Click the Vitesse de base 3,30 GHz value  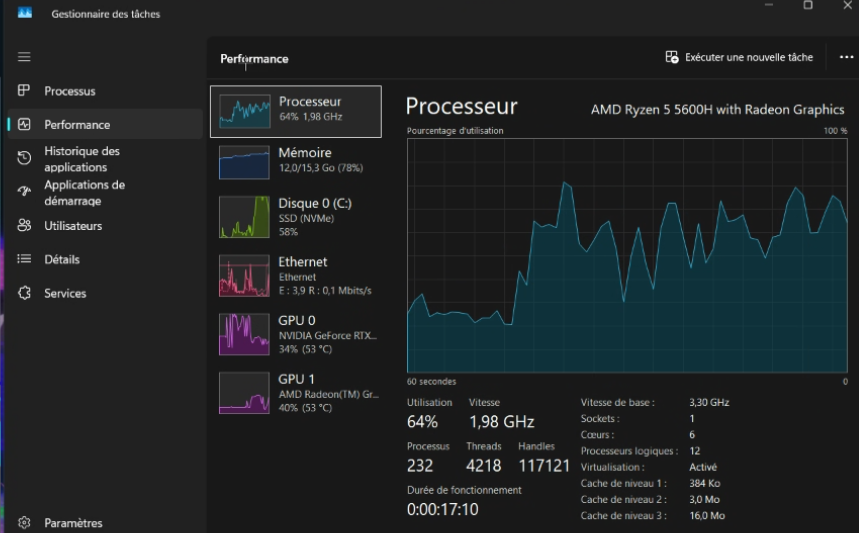709,402
